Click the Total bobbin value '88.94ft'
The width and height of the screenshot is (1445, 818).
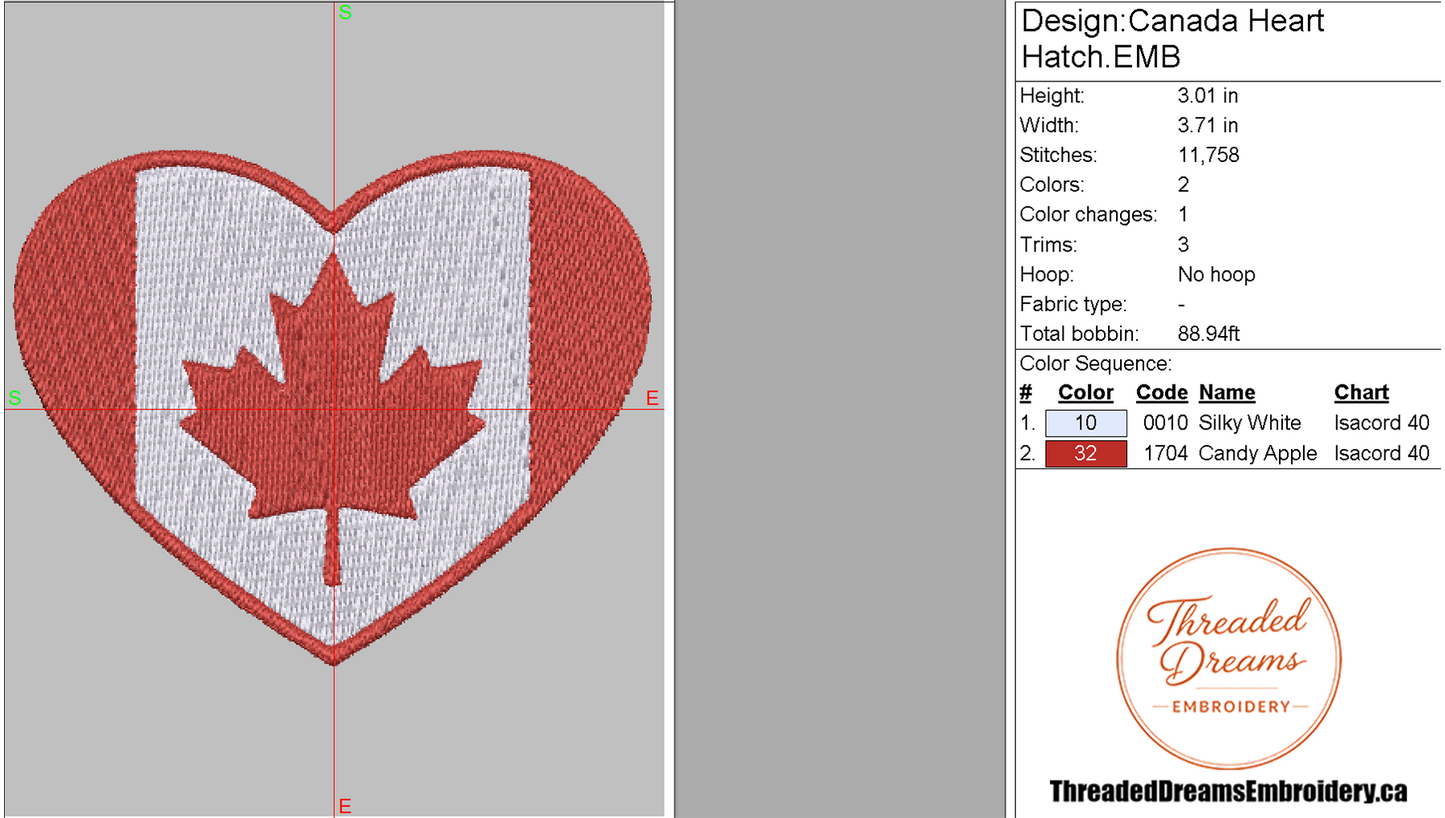[1209, 335]
